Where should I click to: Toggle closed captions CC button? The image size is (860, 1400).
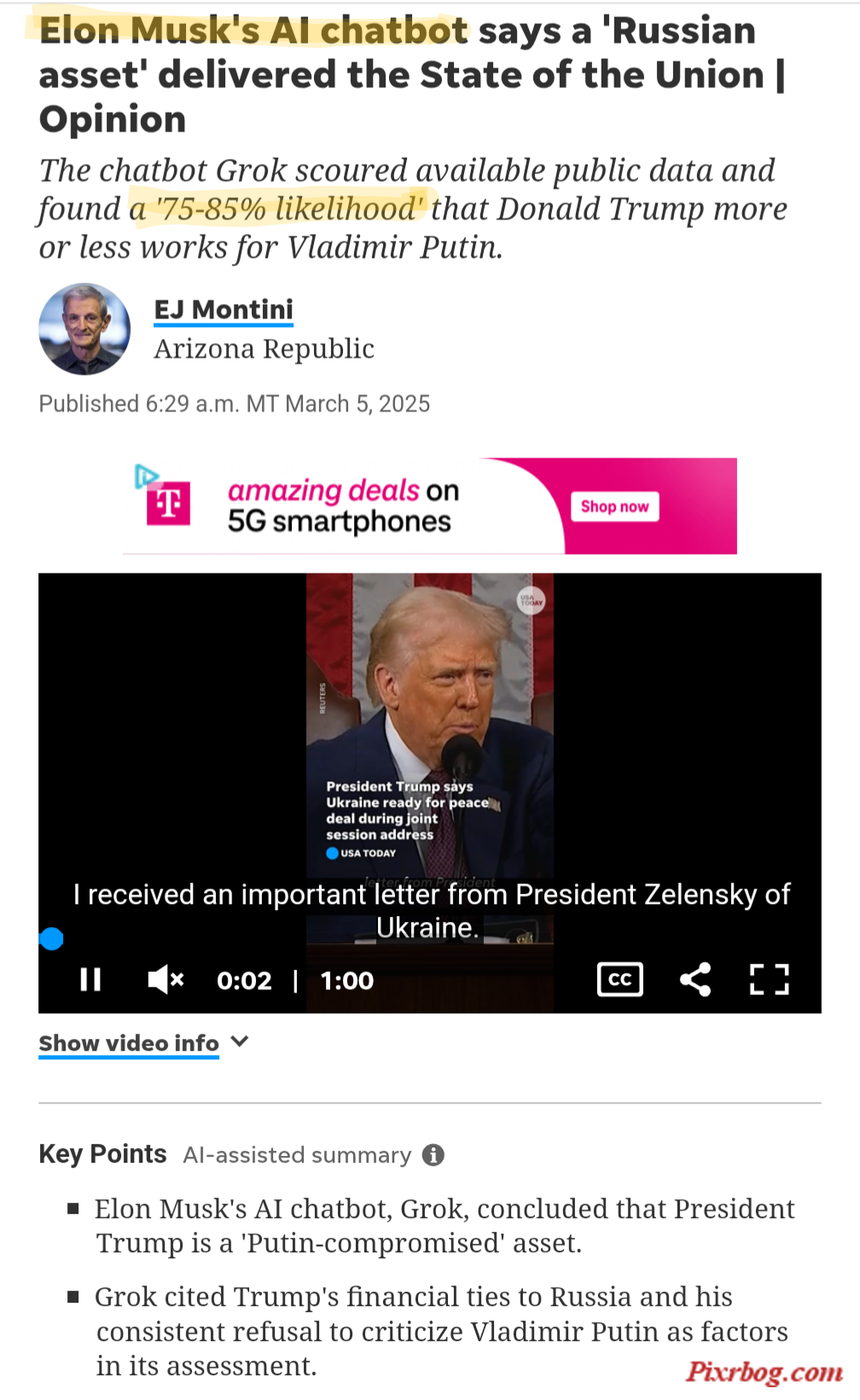[x=620, y=979]
